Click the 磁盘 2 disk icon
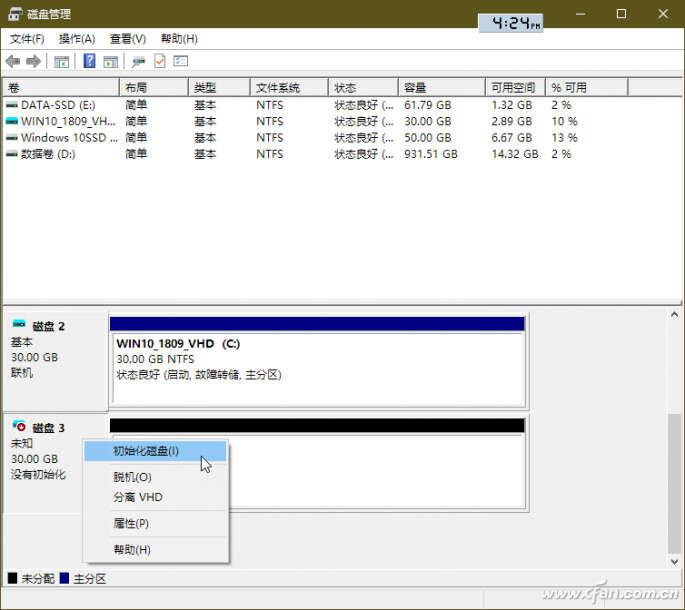685x610 pixels. [19, 324]
